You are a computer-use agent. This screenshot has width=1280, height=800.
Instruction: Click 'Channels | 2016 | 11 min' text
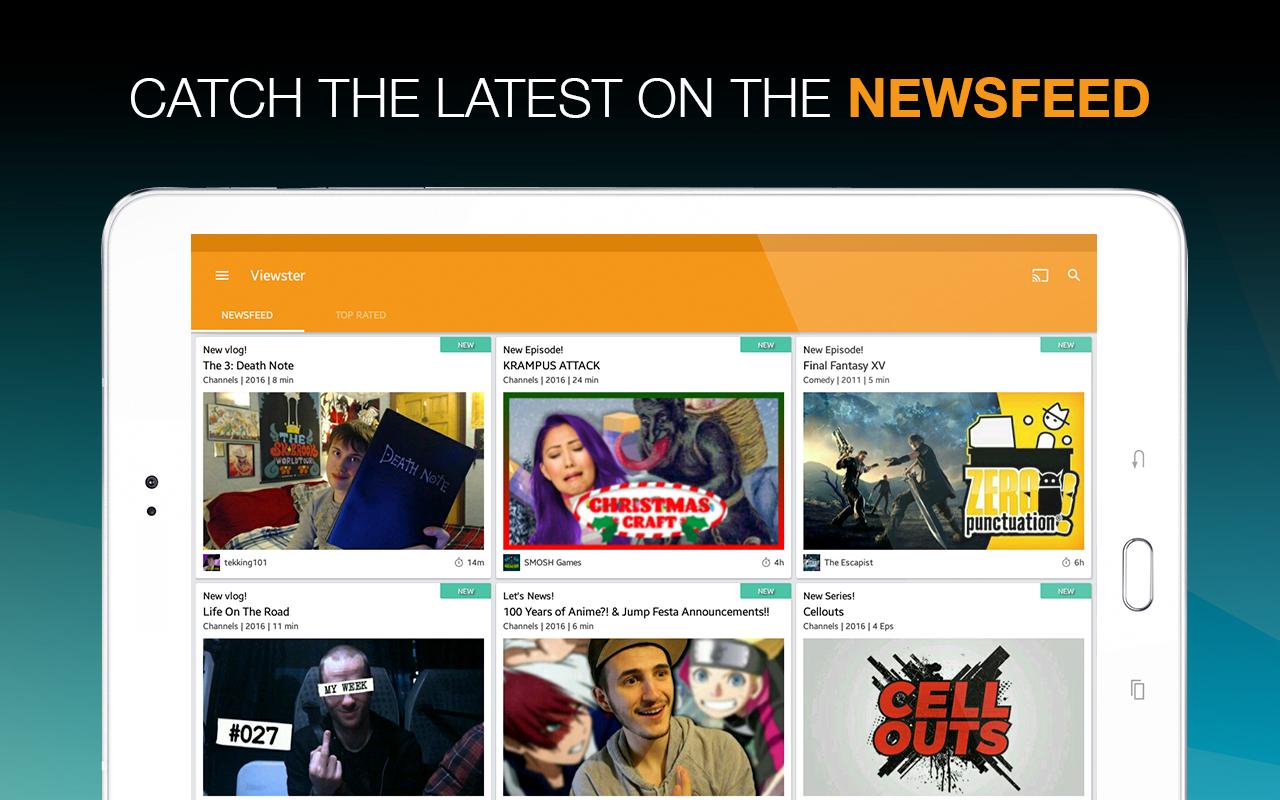pyautogui.click(x=250, y=626)
